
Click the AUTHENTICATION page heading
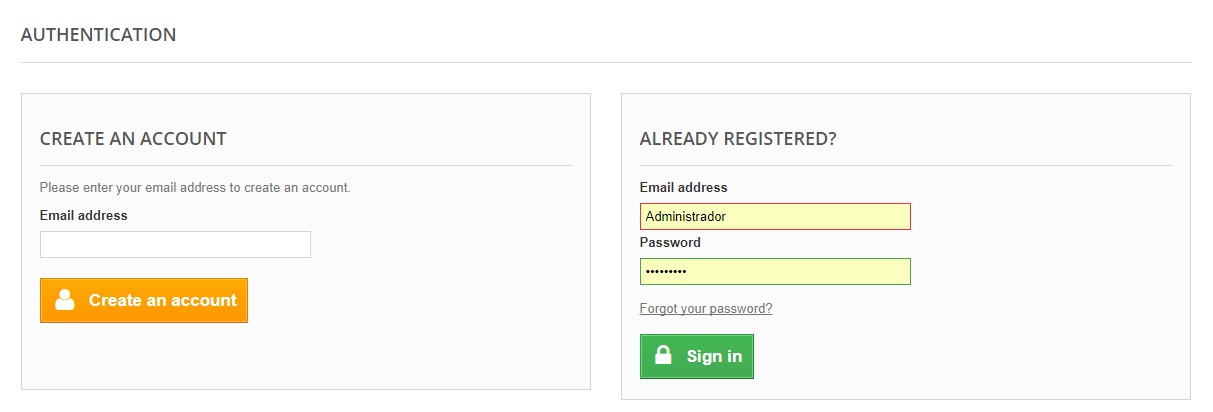[x=98, y=35]
